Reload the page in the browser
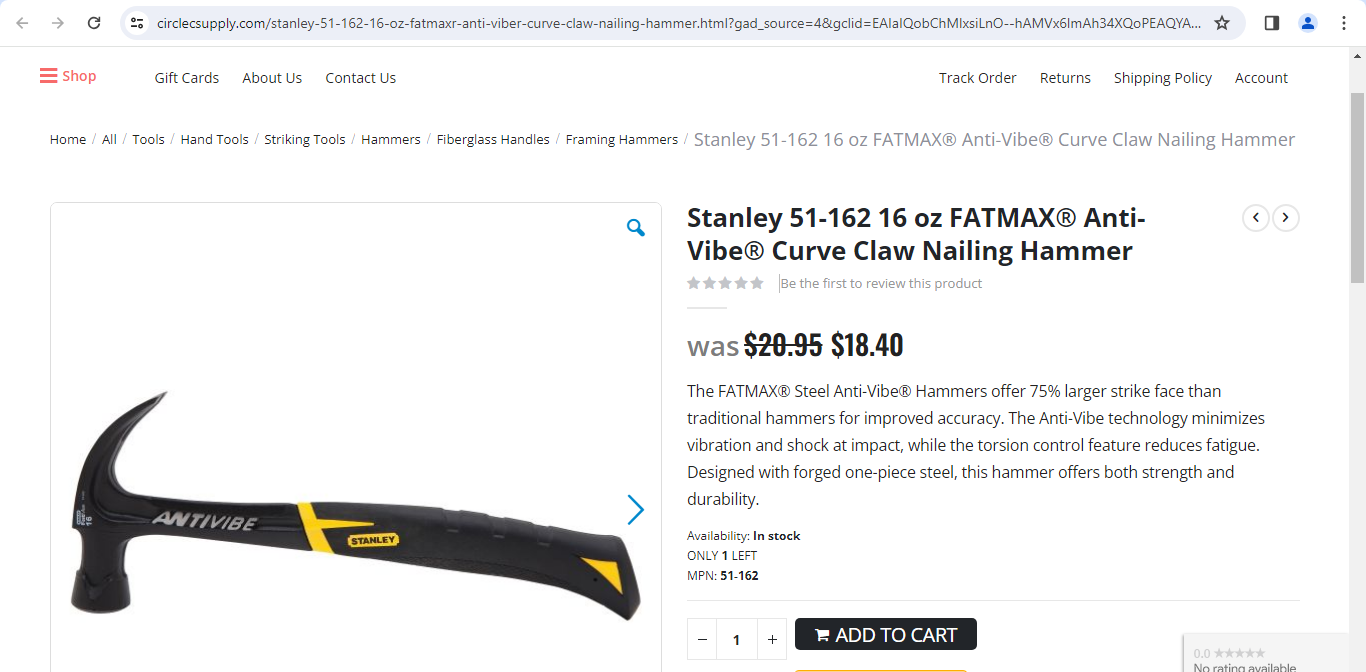1366x672 pixels. (x=94, y=22)
